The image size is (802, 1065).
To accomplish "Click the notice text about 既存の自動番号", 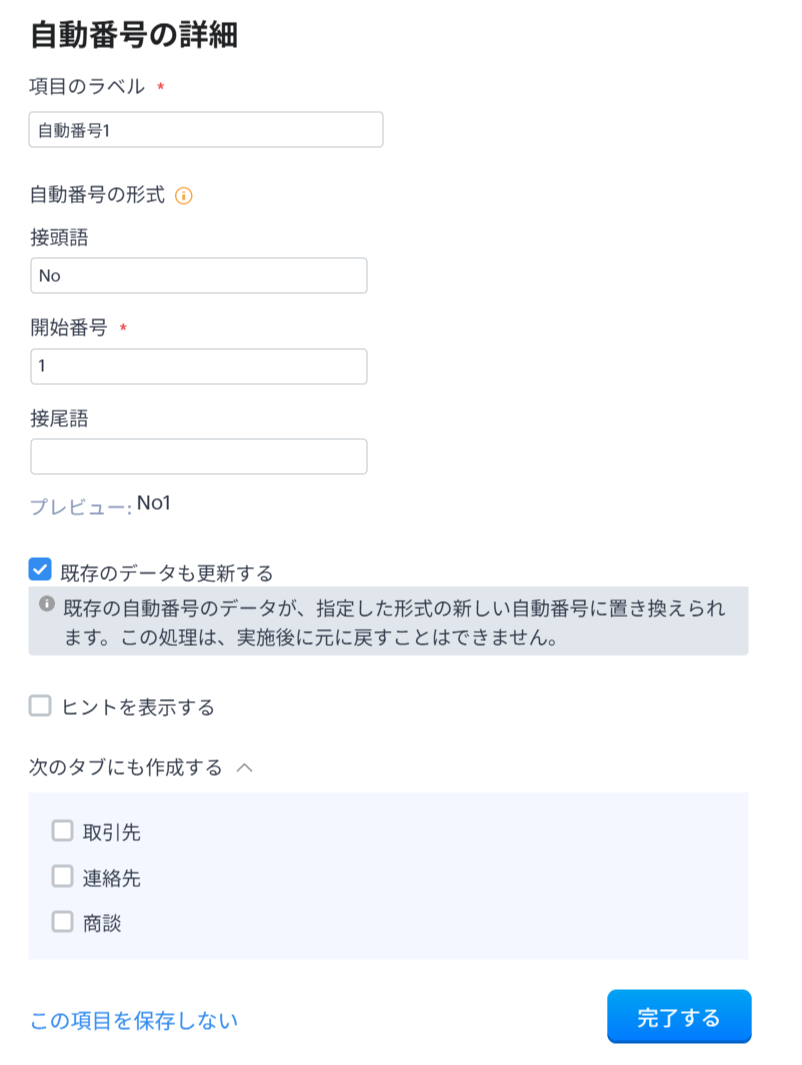I will tap(394, 622).
